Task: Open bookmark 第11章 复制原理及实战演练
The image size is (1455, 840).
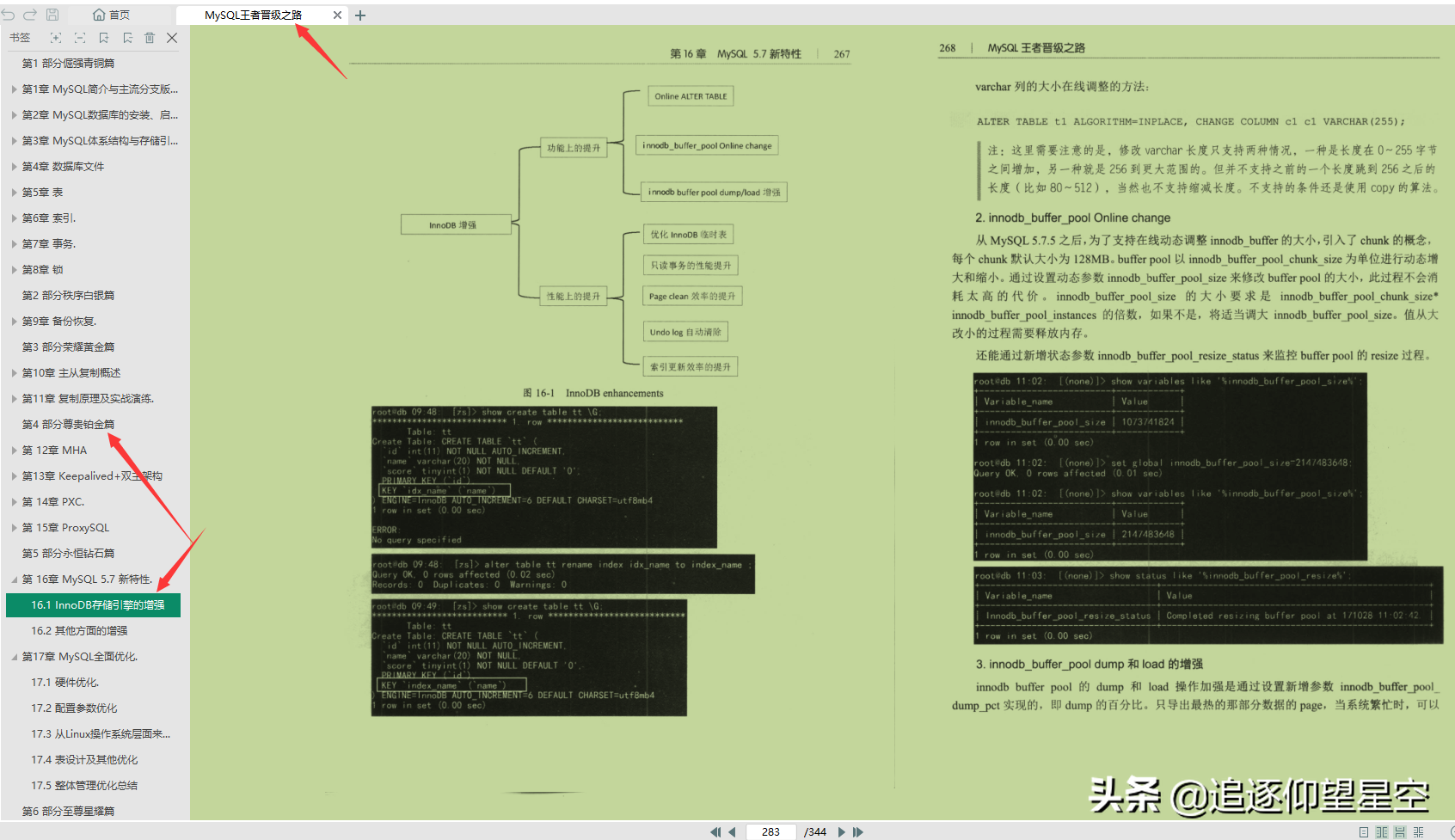Action: (88, 399)
